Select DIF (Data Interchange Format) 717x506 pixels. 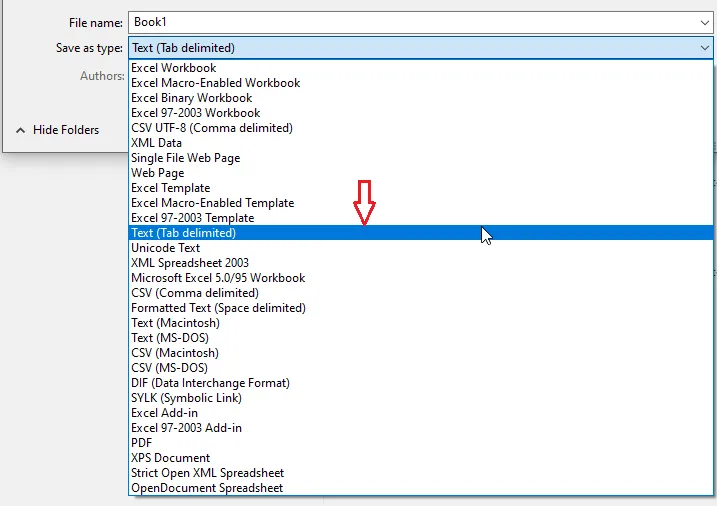coord(421,383)
